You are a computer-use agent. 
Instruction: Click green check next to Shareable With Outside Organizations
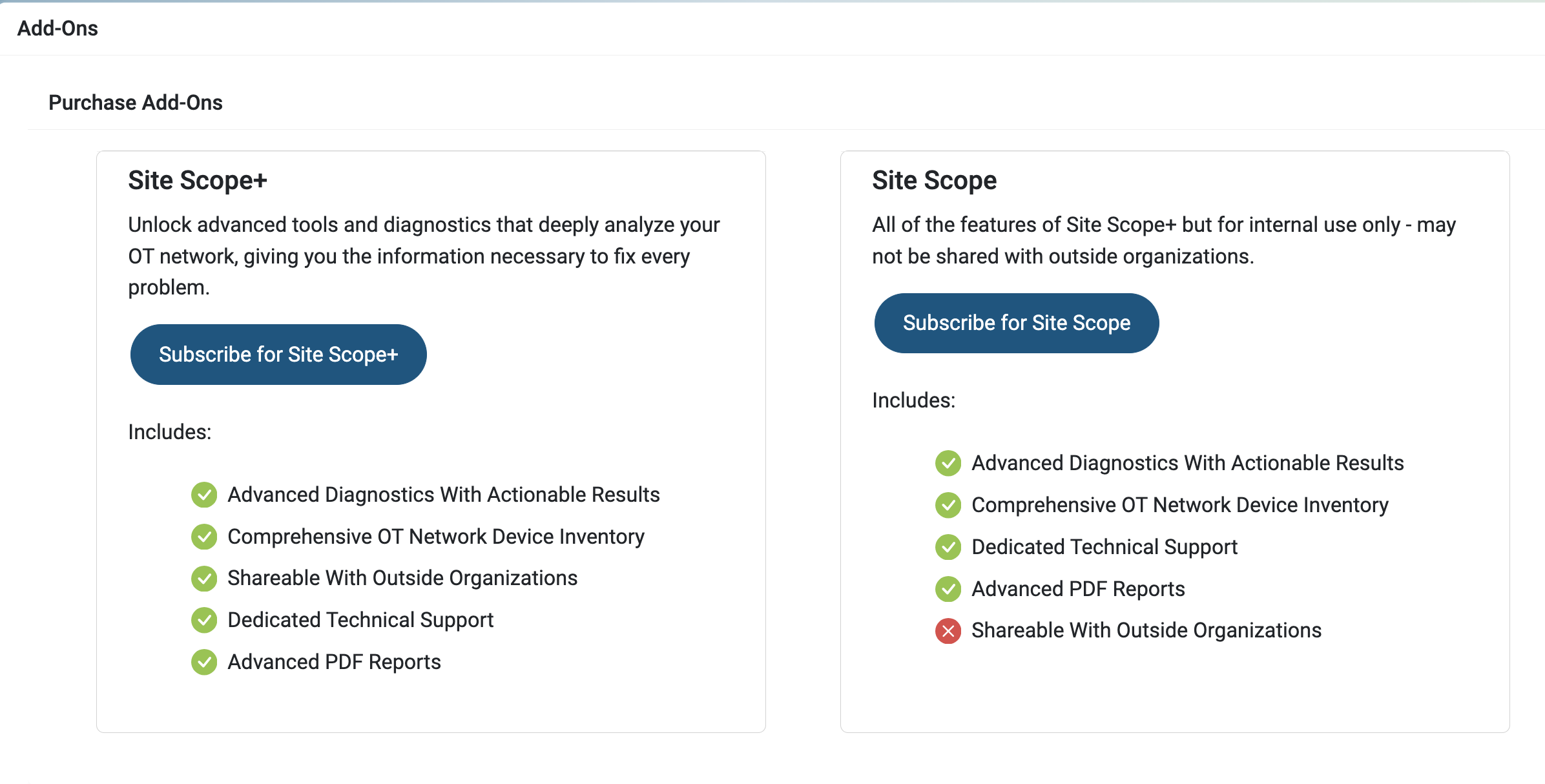(204, 579)
